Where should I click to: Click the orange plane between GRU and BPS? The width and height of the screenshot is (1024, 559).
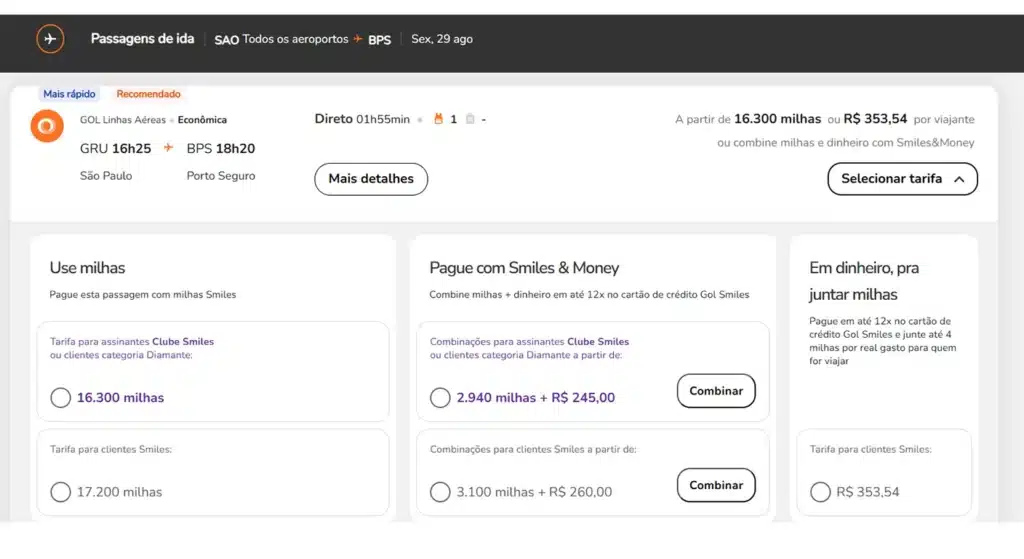click(168, 148)
